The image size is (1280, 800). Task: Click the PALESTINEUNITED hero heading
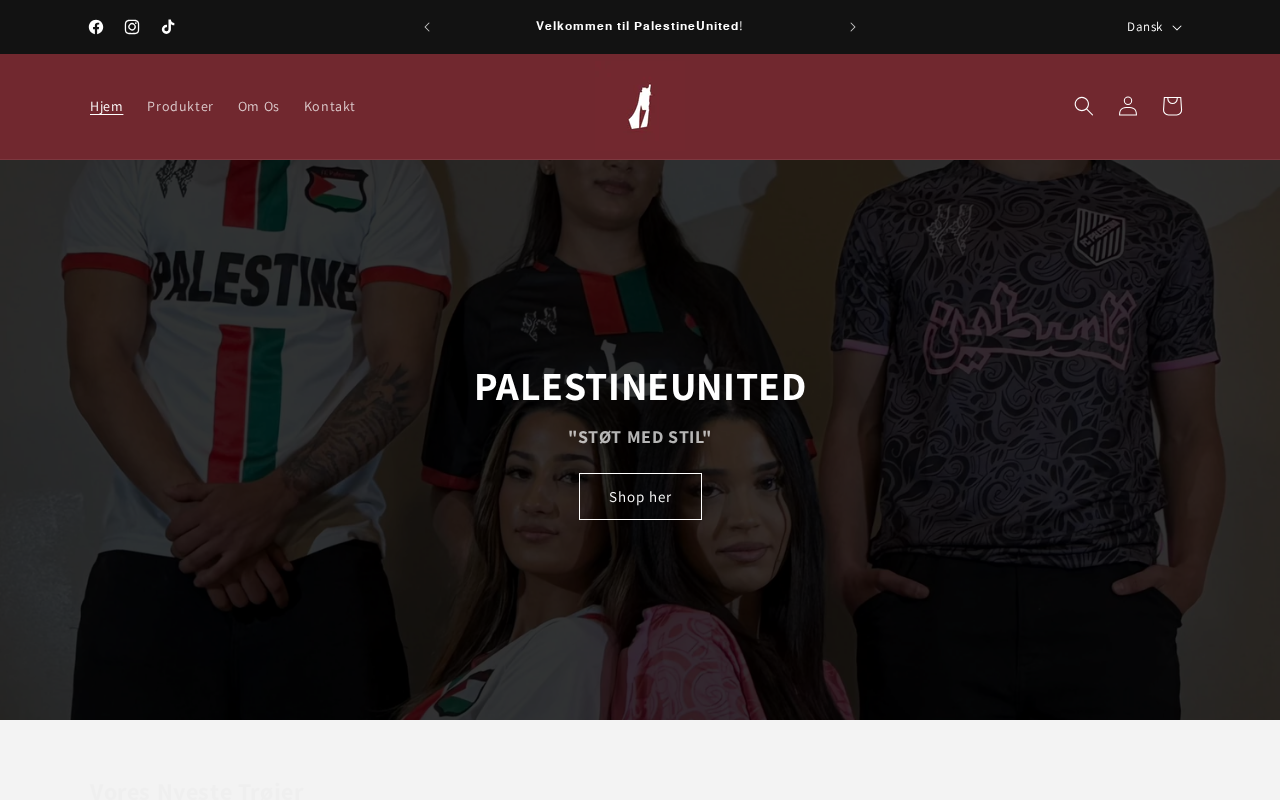tap(640, 386)
